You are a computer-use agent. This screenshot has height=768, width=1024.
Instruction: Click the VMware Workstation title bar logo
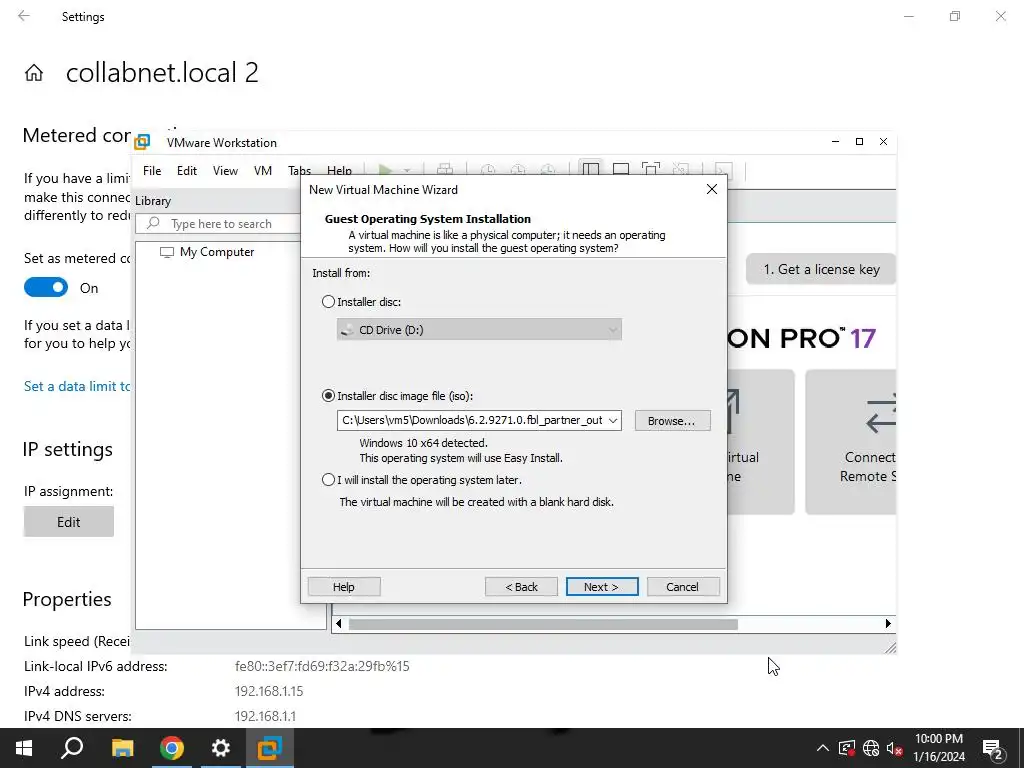(x=142, y=142)
